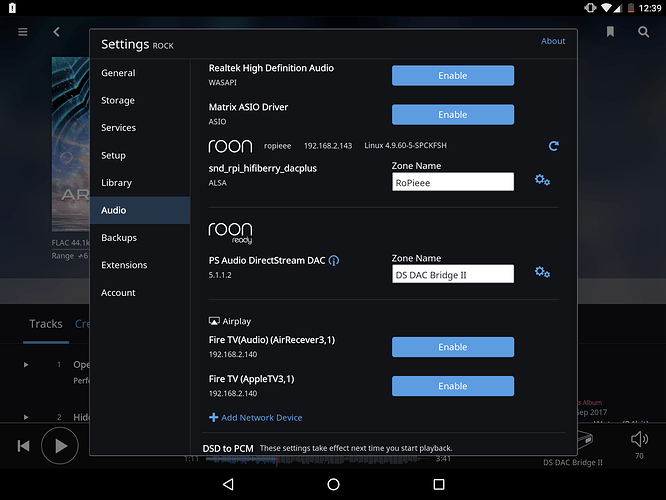Open search with the magnifier icon

click(643, 32)
